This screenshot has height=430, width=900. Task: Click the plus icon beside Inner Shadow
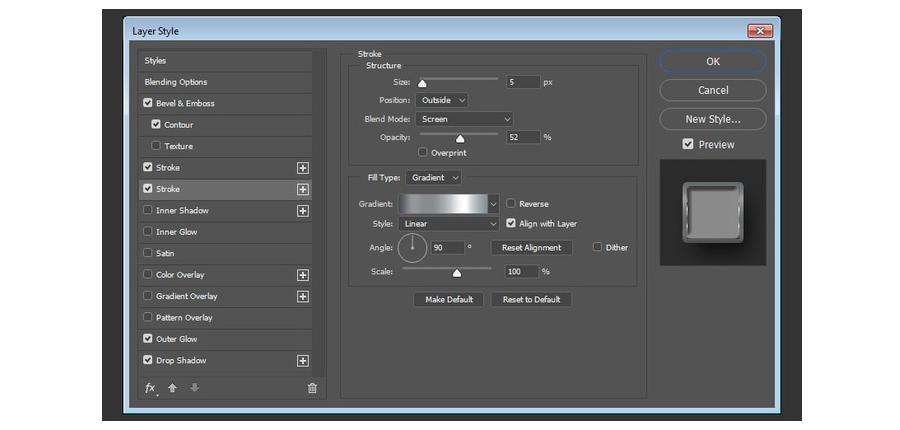click(302, 211)
